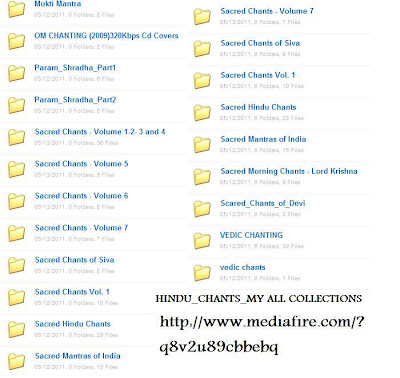Open OM CHANTING (2009)320Kbps Cd Covers link
Viewport: 400px width, 378px height.
point(106,36)
